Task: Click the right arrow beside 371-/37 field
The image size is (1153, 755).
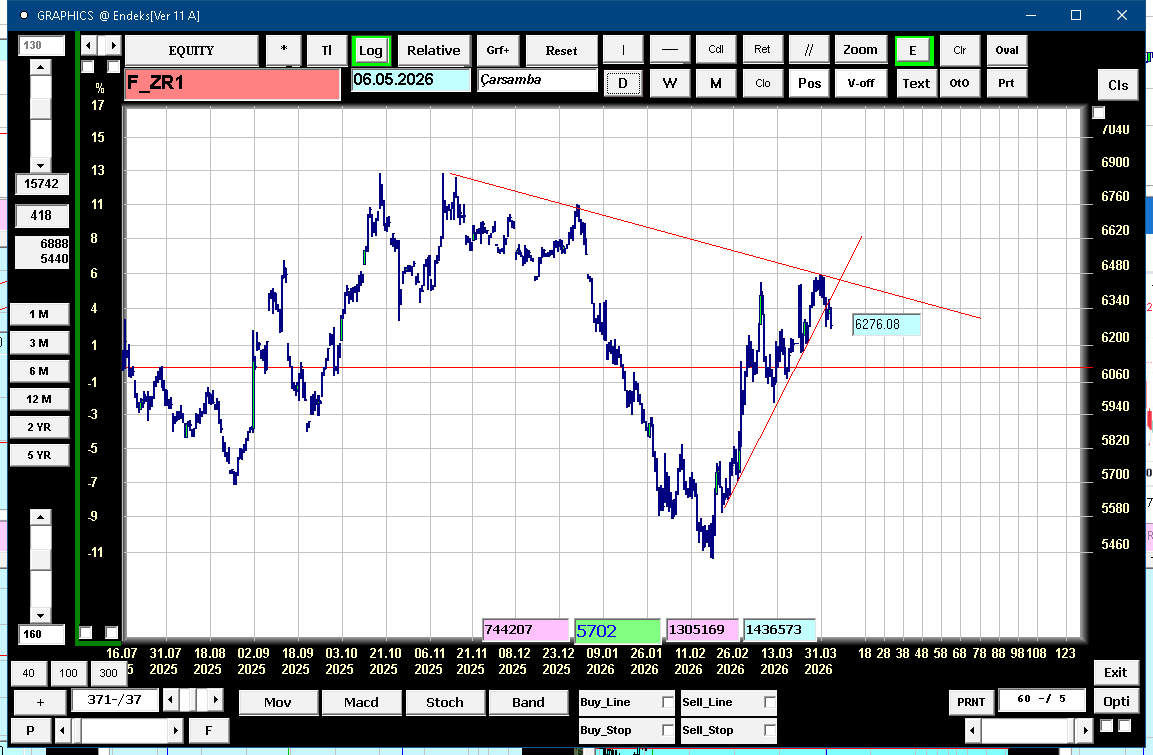Action: coord(216,699)
